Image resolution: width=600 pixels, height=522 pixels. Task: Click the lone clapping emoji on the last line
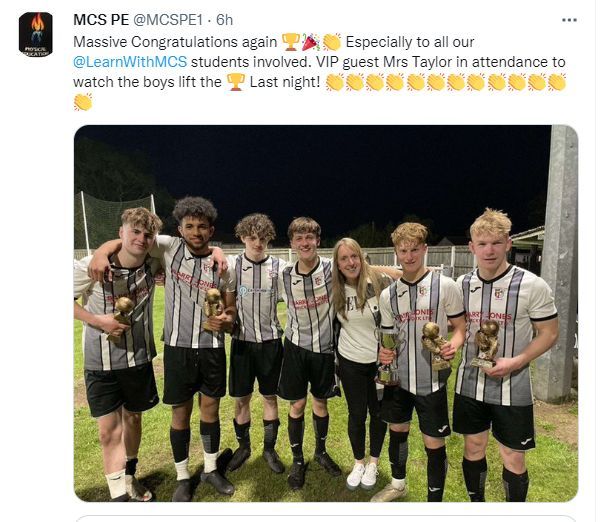point(83,102)
